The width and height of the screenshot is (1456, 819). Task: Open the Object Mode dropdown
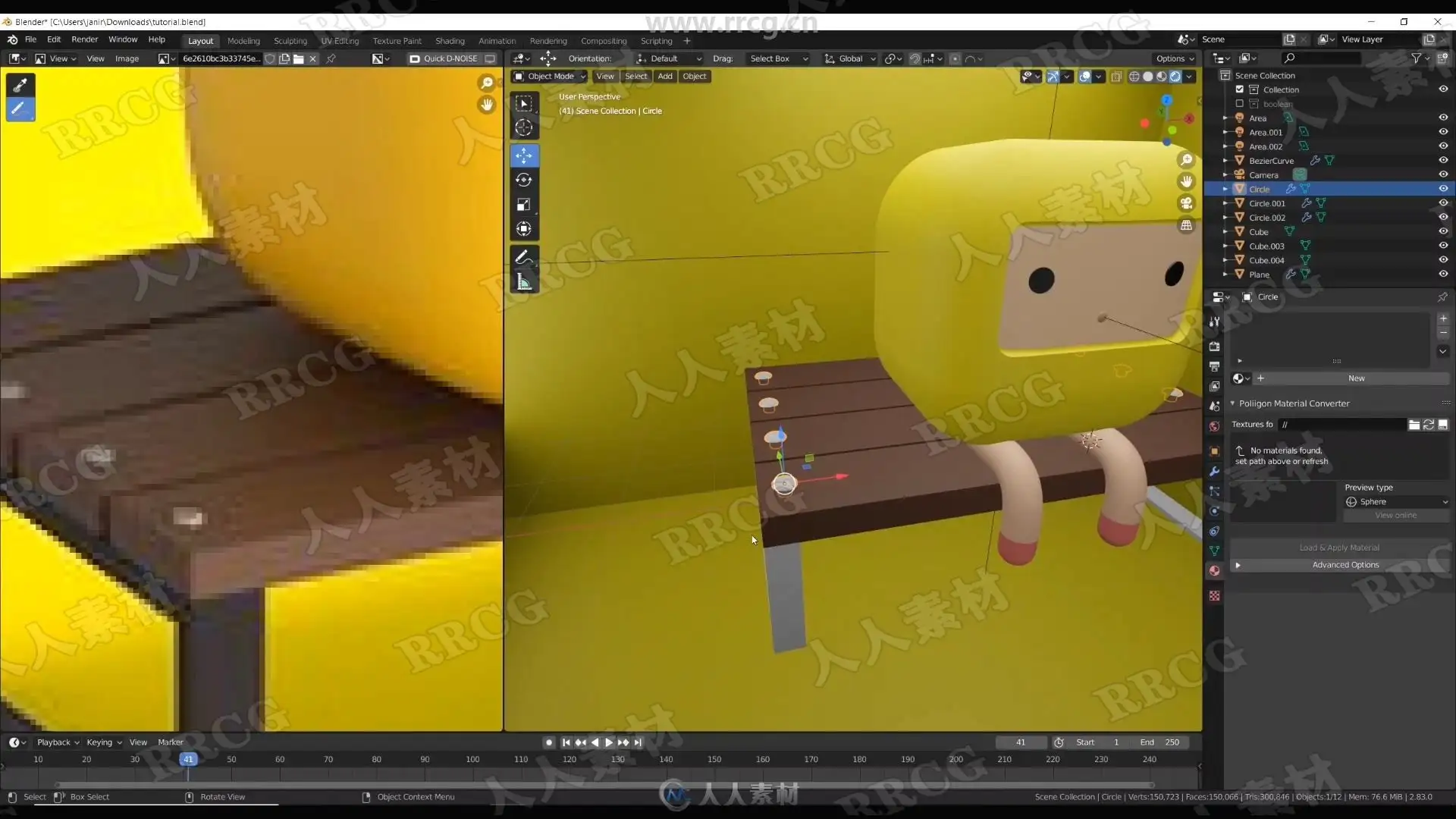550,76
